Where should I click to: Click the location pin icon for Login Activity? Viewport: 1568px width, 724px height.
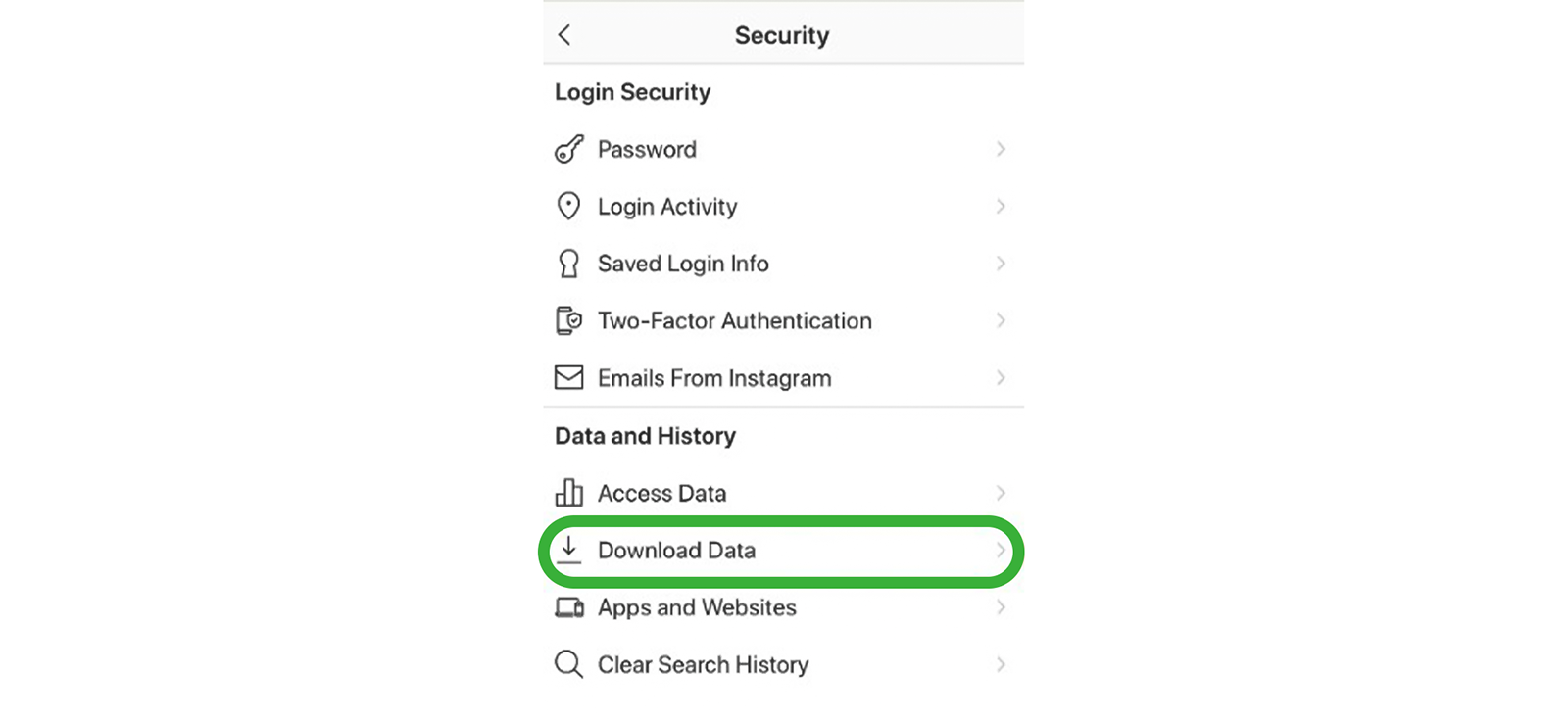coord(568,206)
